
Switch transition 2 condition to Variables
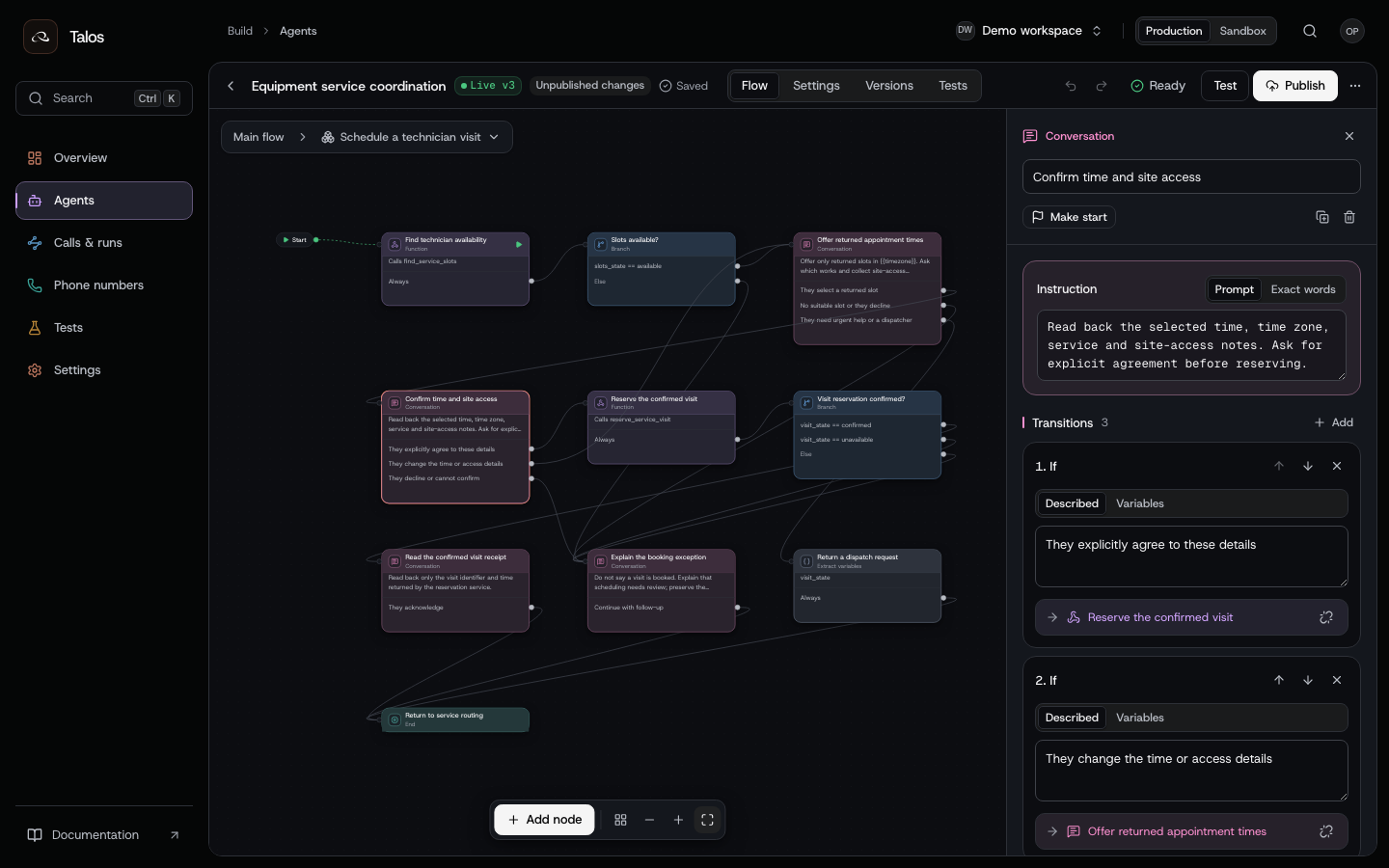pyautogui.click(x=1139, y=718)
